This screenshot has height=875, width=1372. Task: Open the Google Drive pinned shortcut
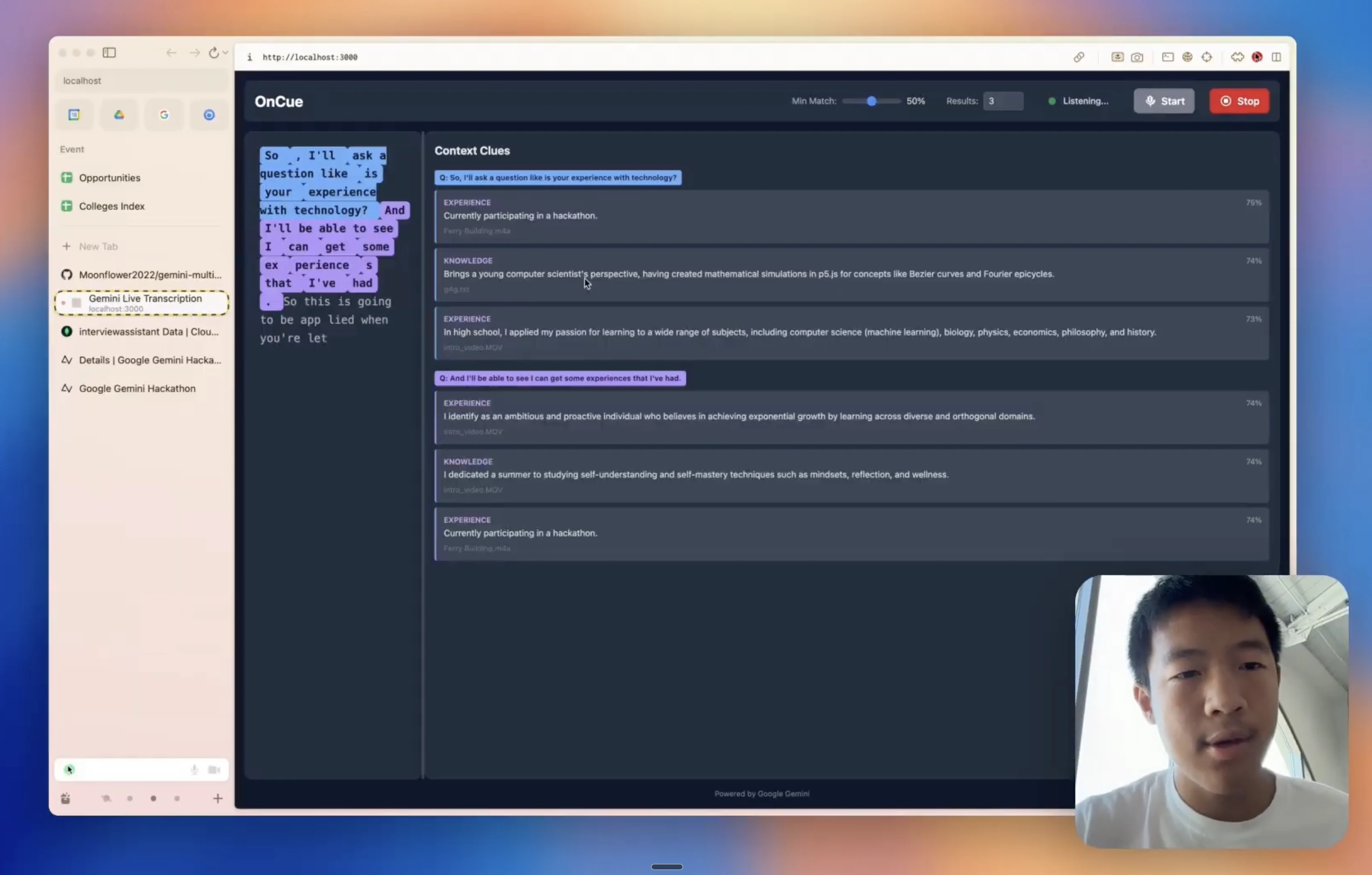tap(119, 115)
